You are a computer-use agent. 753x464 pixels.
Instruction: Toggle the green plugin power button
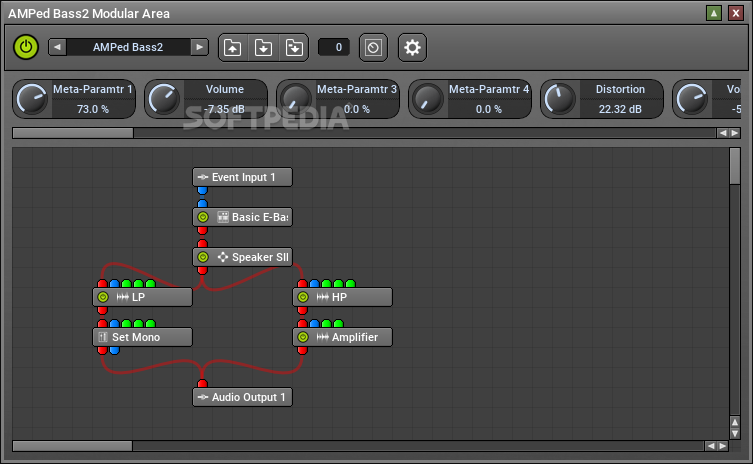26,47
